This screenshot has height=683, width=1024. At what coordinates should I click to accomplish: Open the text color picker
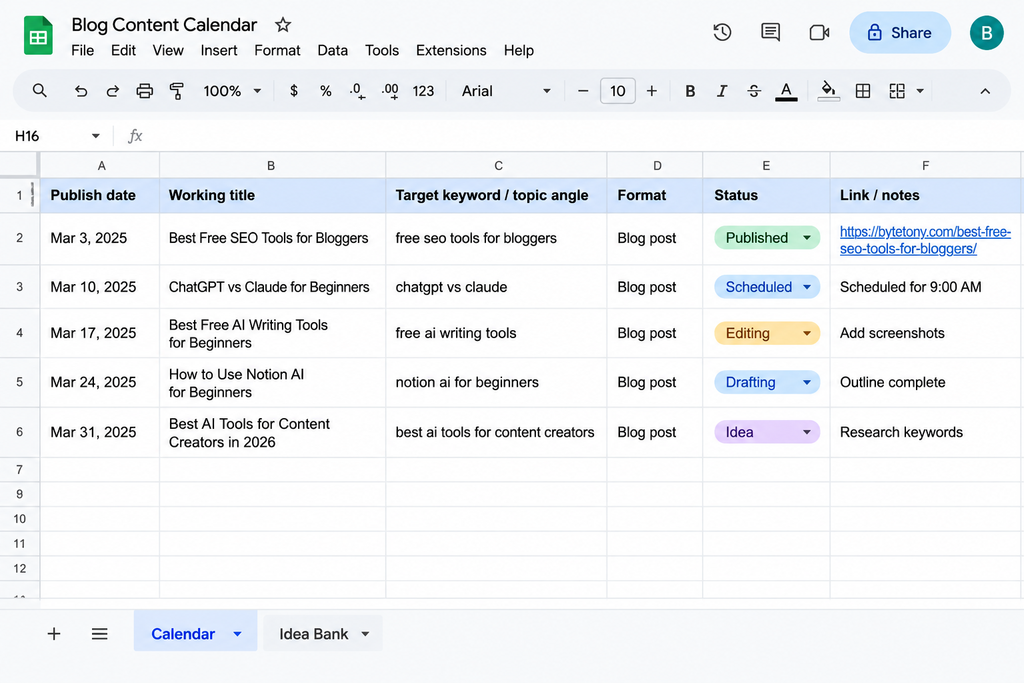tap(786, 91)
